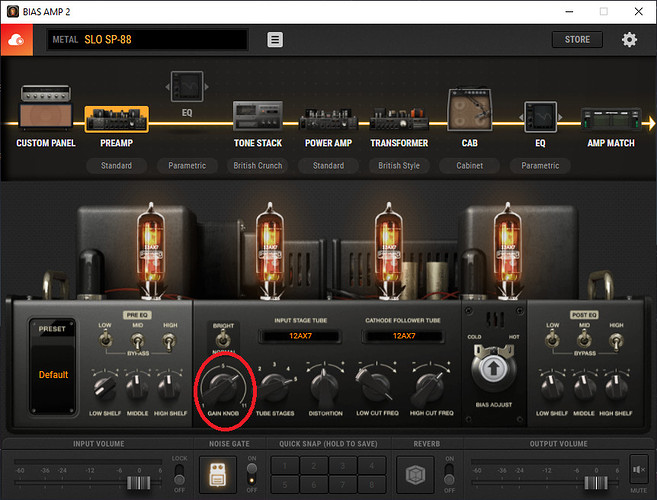Viewport: 657px width, 500px height.
Task: Click Quick Snap slot 6
Action: (313, 484)
